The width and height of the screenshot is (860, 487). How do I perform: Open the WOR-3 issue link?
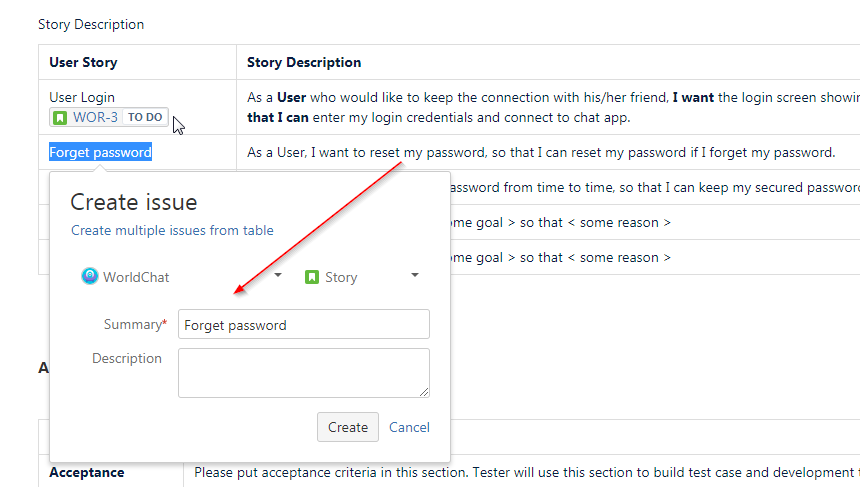coord(95,117)
